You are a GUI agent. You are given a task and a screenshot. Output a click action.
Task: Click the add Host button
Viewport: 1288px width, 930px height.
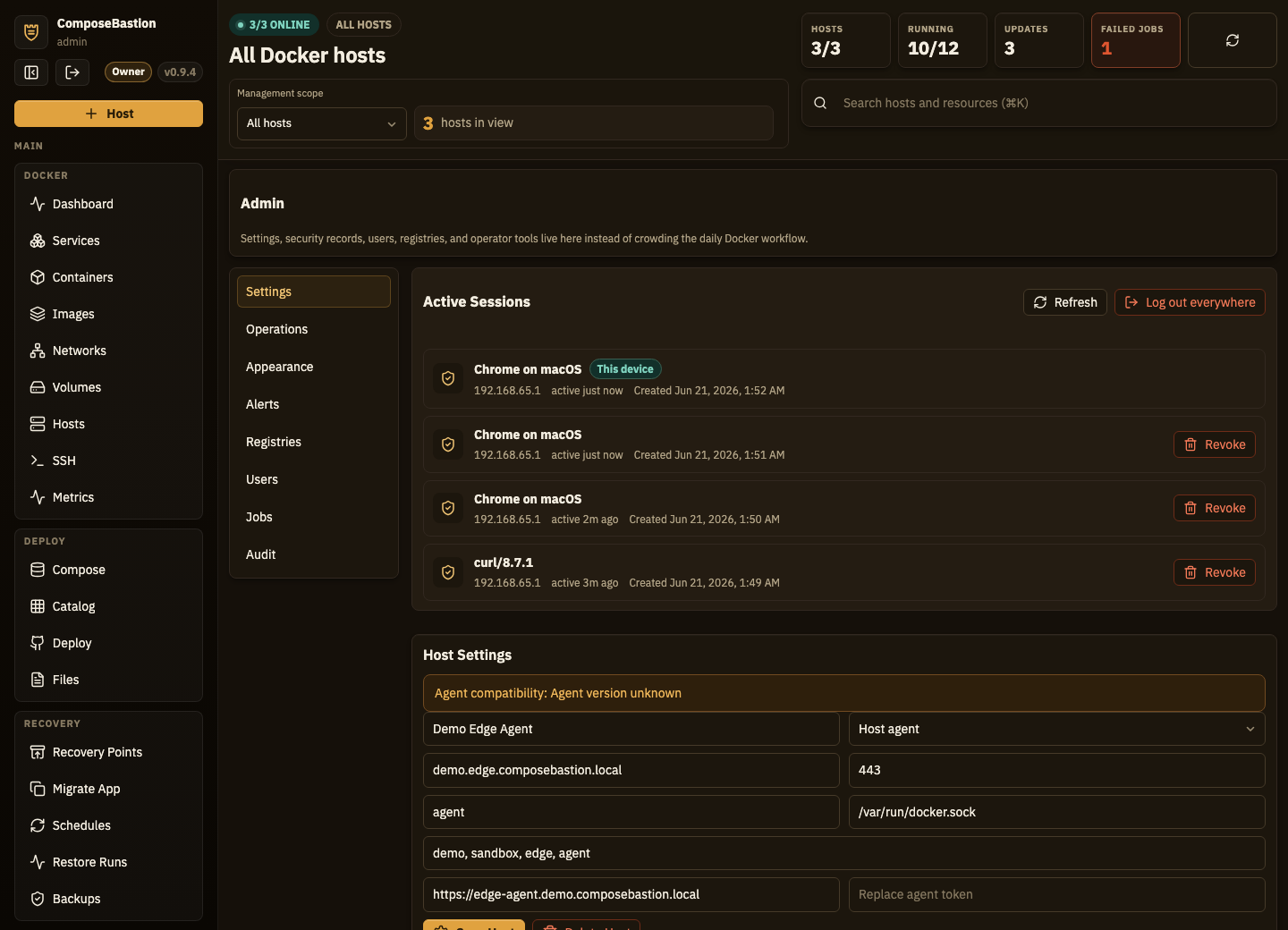coord(108,114)
